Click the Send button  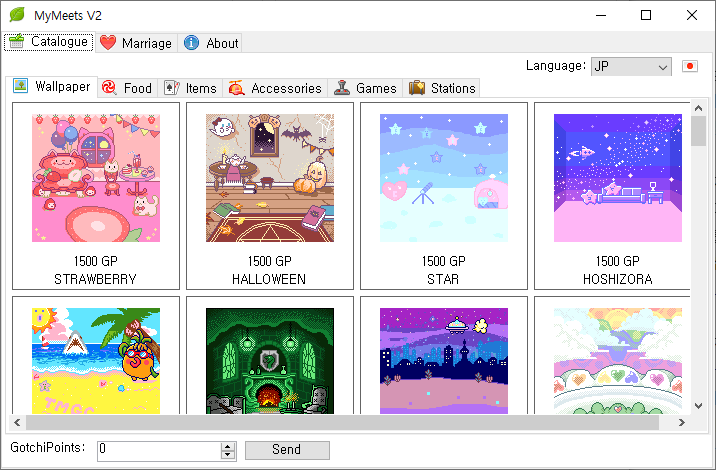287,450
